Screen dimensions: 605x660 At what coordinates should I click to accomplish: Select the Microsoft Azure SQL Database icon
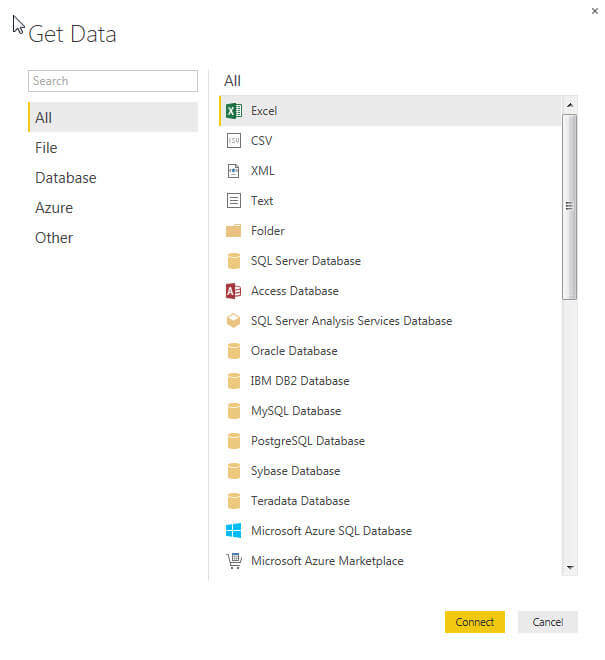click(234, 531)
